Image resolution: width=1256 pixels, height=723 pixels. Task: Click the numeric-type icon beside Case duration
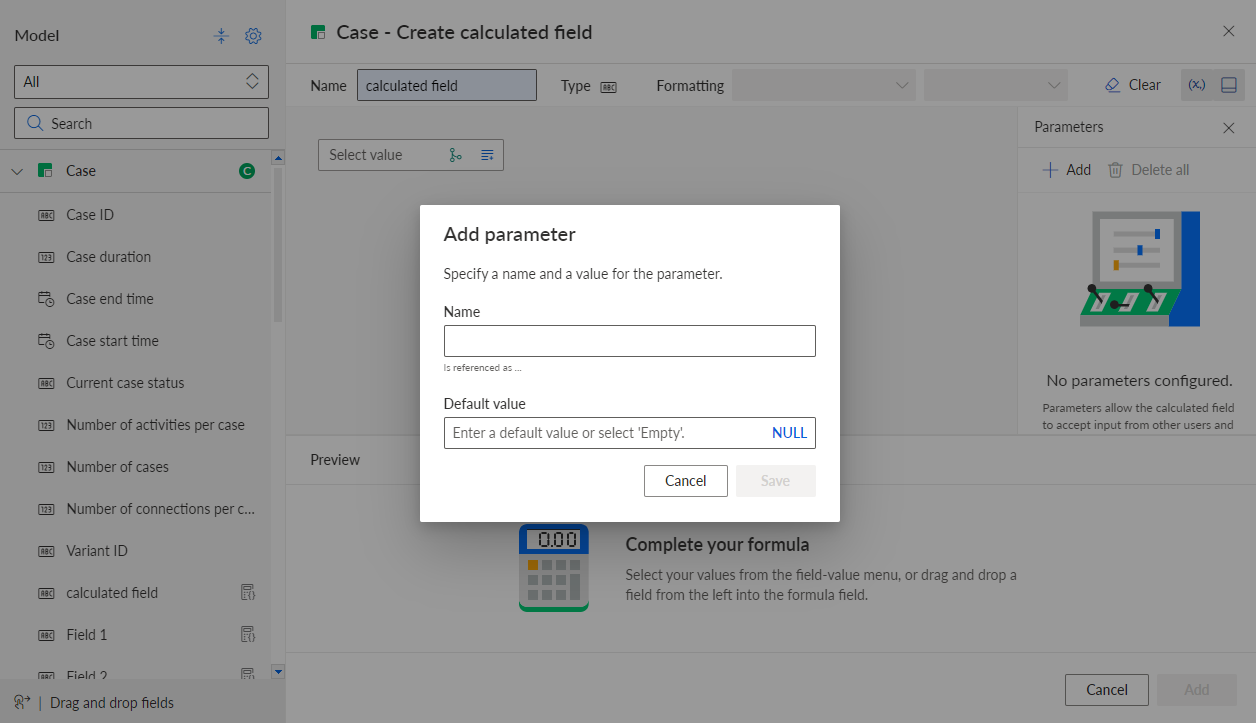coord(46,257)
